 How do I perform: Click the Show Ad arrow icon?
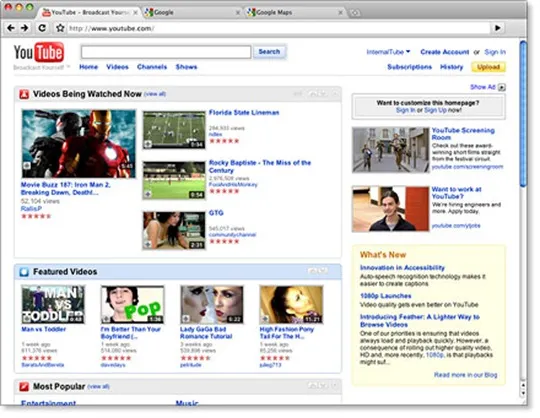[x=502, y=87]
